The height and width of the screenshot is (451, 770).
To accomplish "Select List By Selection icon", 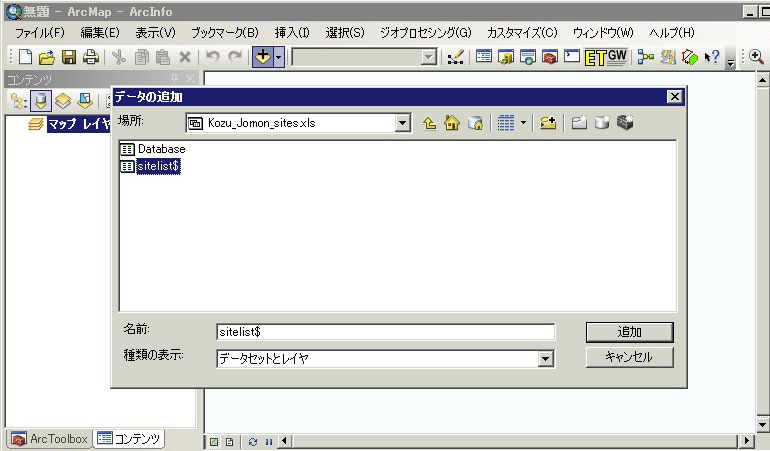I will pyautogui.click(x=84, y=101).
